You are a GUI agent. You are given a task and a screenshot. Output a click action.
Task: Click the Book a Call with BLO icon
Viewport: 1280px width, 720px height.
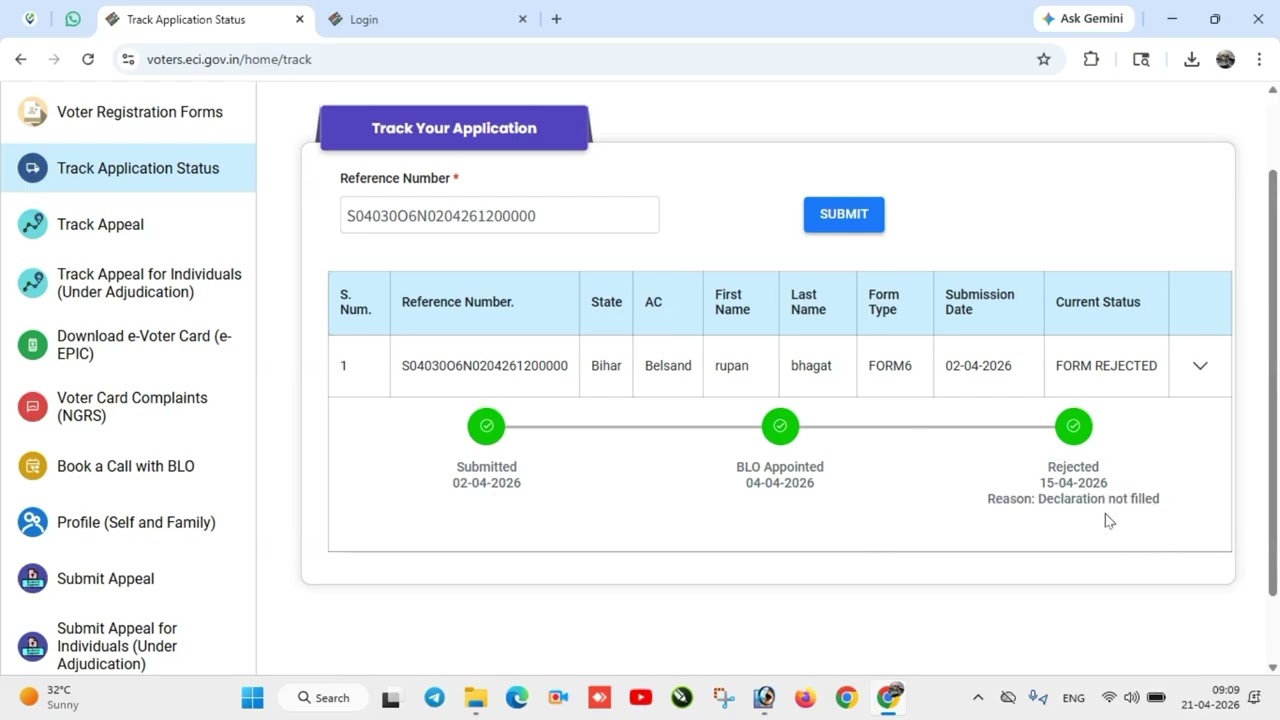32,466
